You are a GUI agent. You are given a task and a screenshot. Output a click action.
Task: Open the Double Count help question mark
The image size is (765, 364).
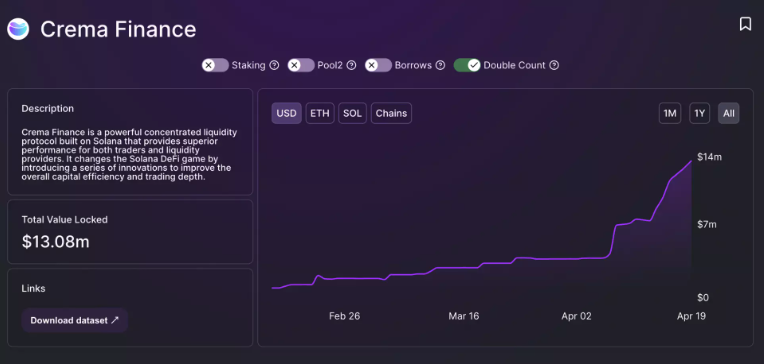click(554, 65)
